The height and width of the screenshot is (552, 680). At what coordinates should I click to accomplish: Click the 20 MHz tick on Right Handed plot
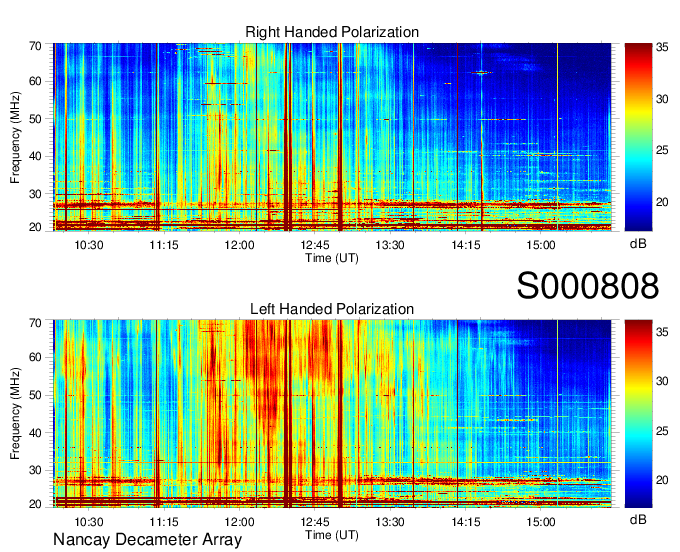click(x=35, y=228)
